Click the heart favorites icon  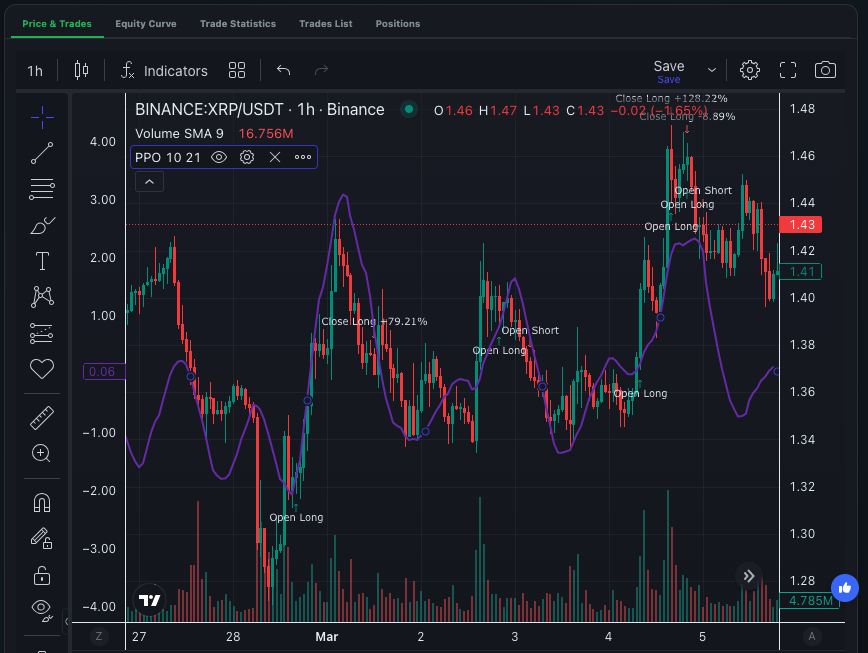click(42, 369)
